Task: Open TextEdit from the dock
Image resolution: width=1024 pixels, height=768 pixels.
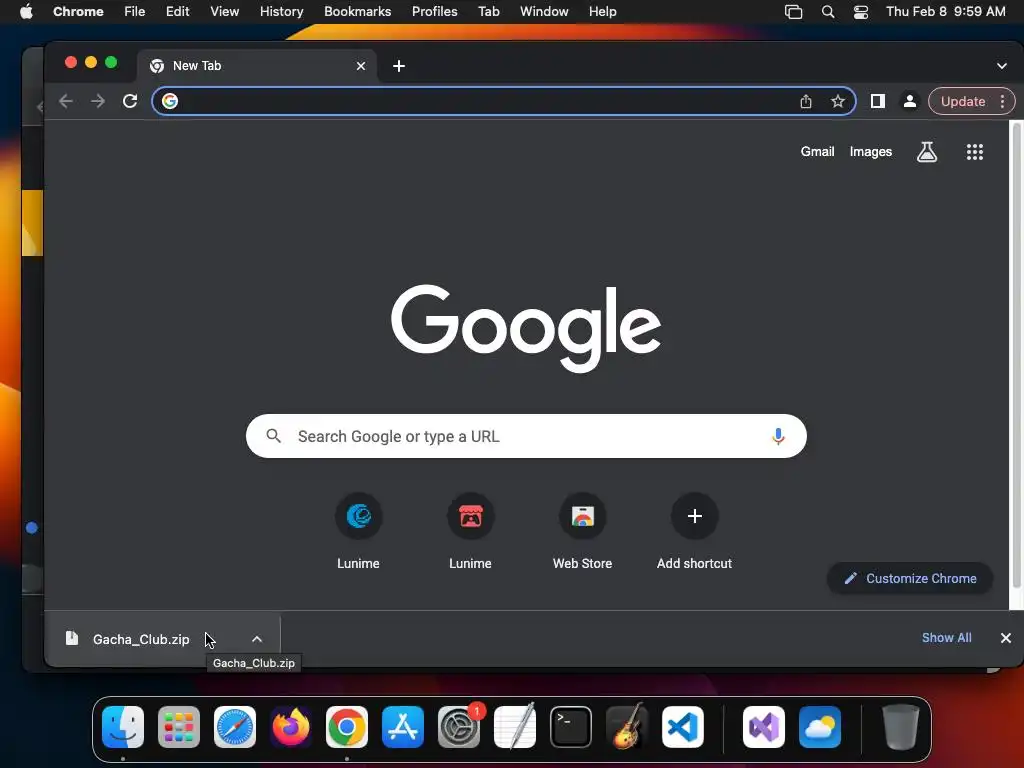Action: click(x=515, y=727)
